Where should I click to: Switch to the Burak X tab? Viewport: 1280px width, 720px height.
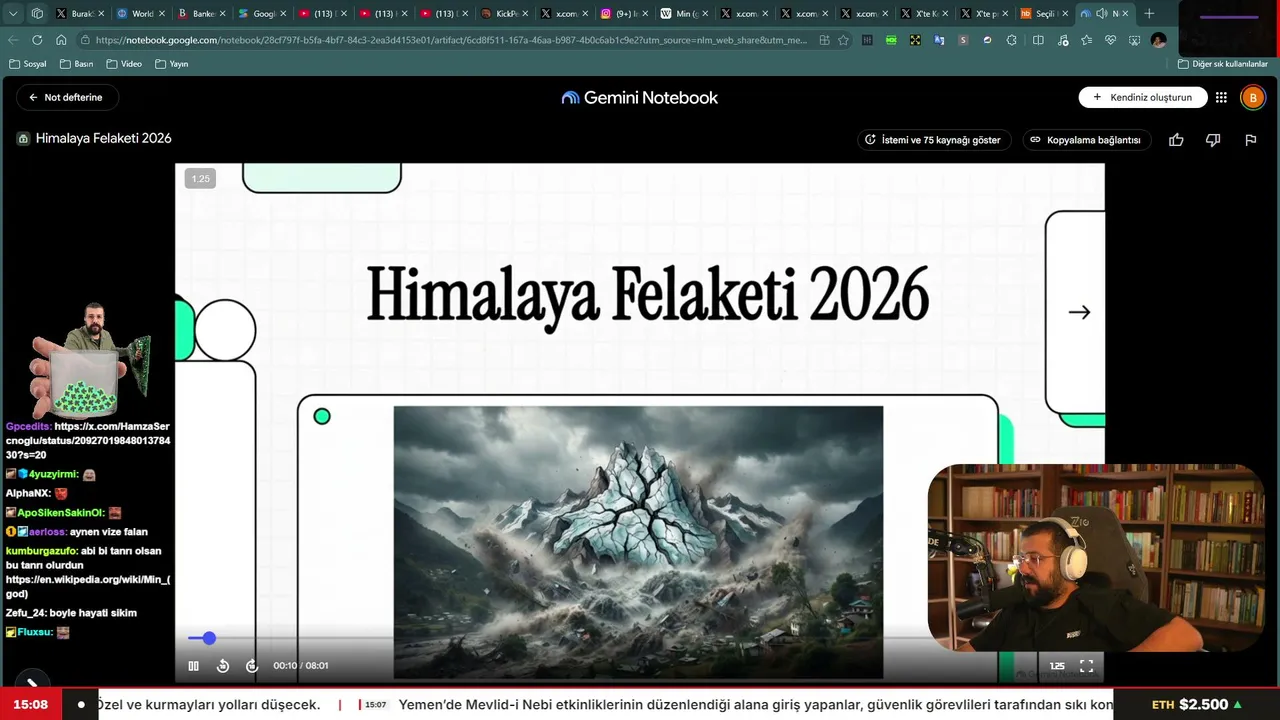[x=80, y=14]
